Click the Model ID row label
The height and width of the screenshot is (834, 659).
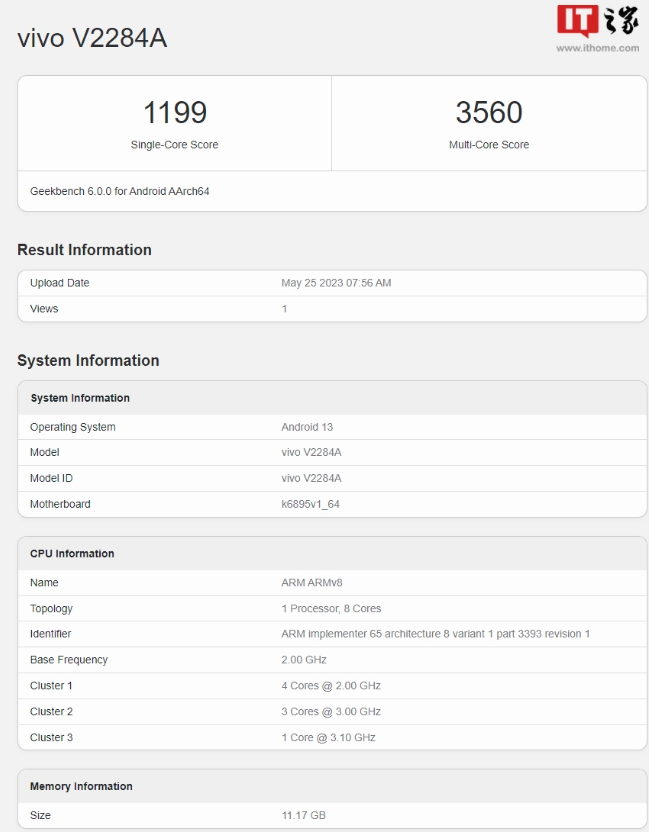tap(52, 478)
